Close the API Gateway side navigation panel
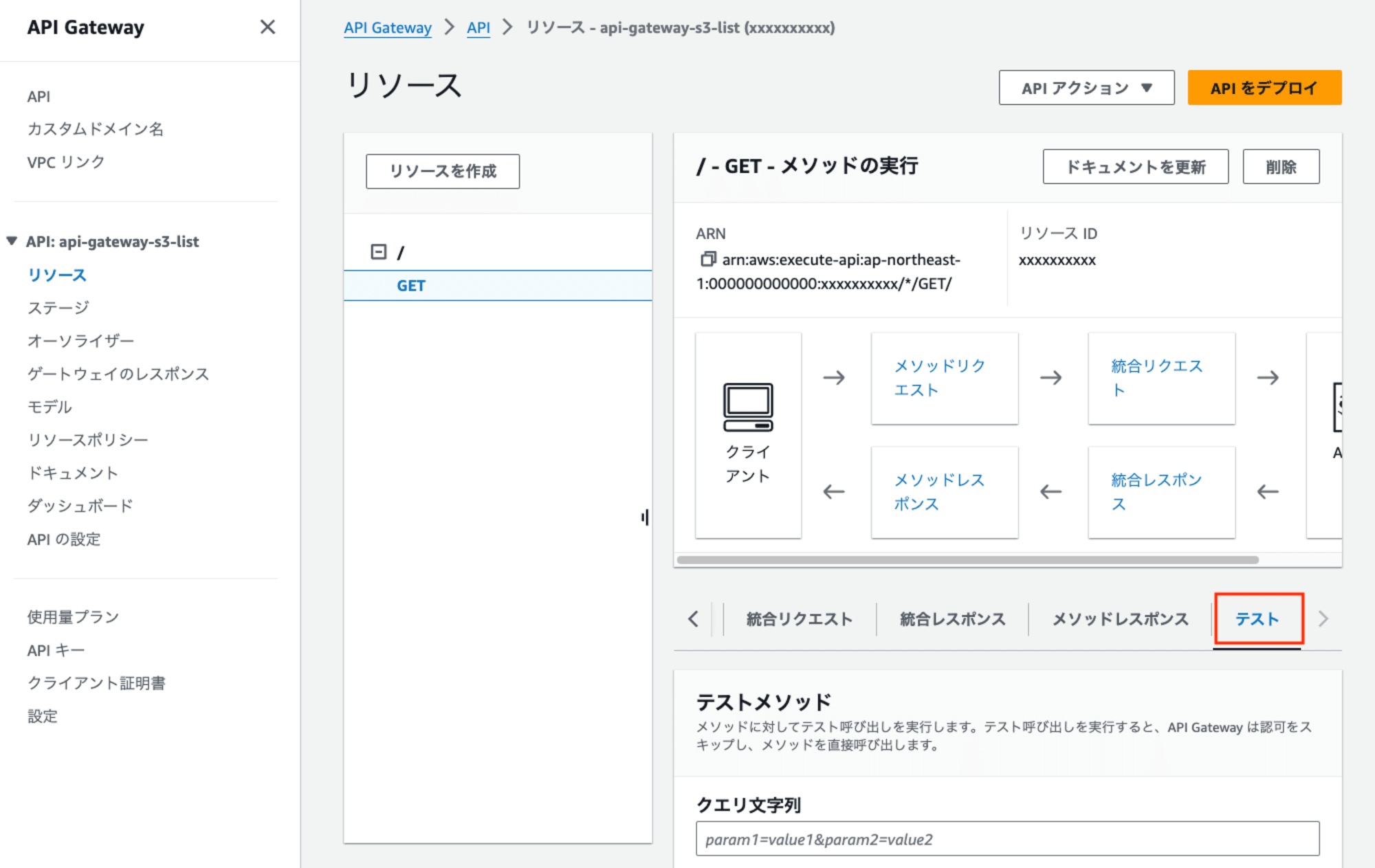Viewport: 1375px width, 868px height. [267, 27]
